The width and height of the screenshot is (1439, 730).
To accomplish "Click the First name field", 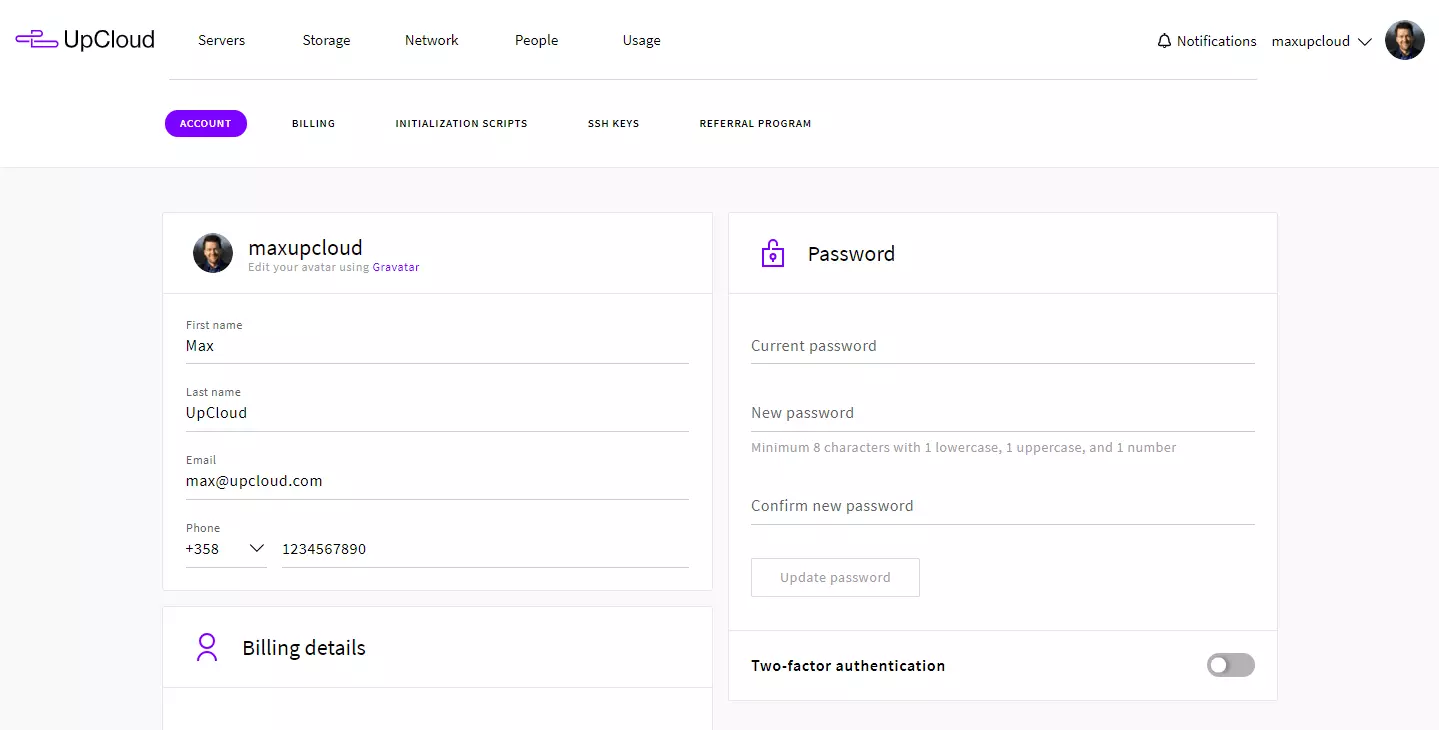I will click(437, 346).
